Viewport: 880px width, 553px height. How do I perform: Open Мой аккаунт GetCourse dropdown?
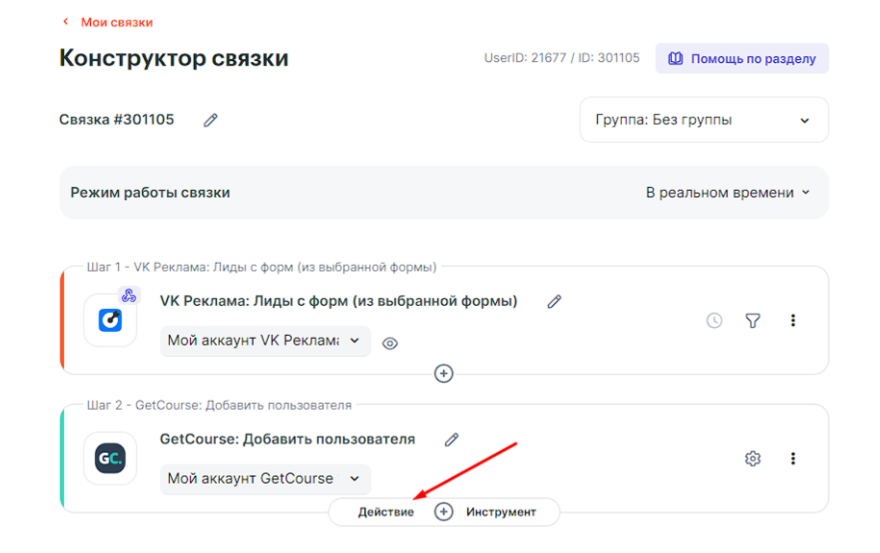pos(265,479)
